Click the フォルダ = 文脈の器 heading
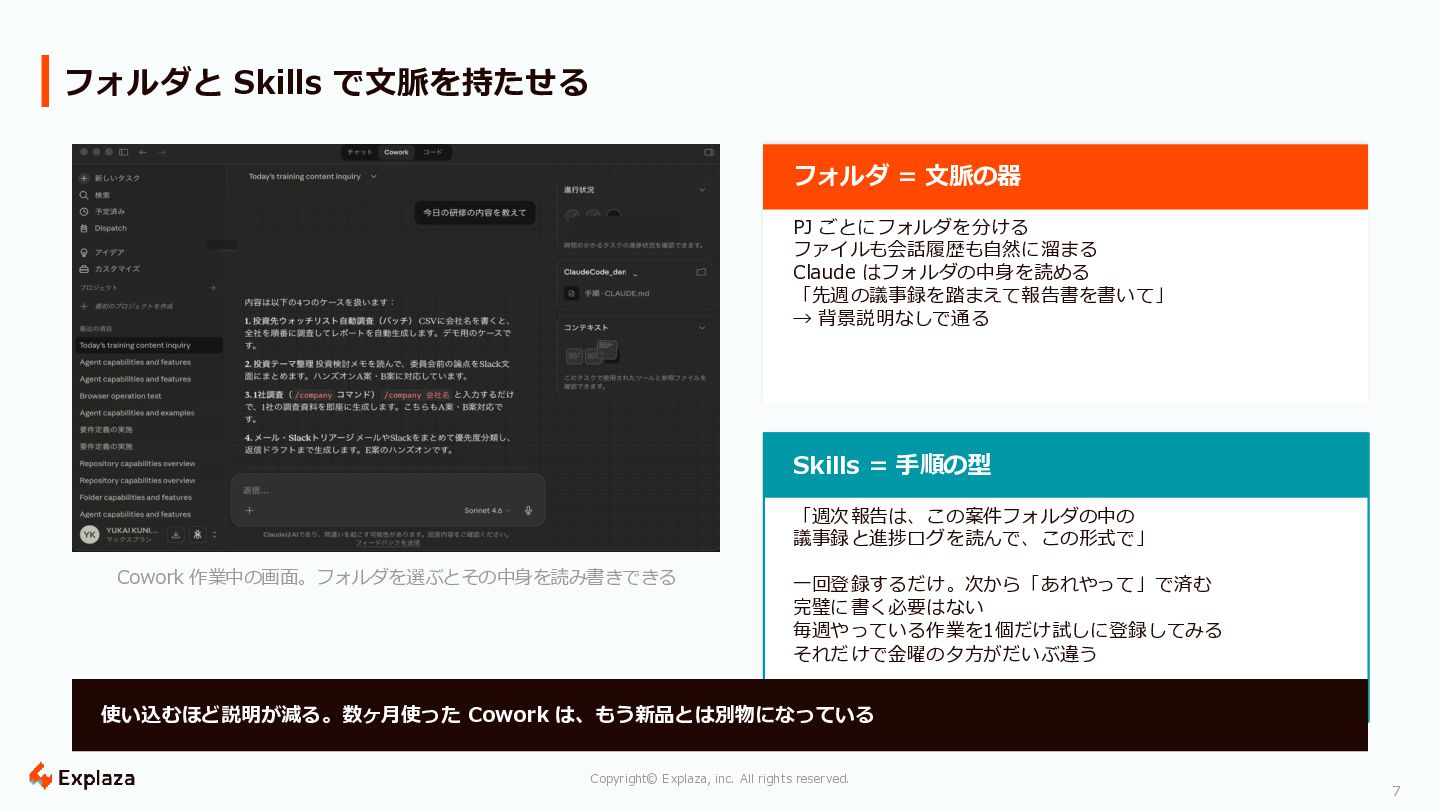This screenshot has width=1440, height=811. tap(907, 176)
